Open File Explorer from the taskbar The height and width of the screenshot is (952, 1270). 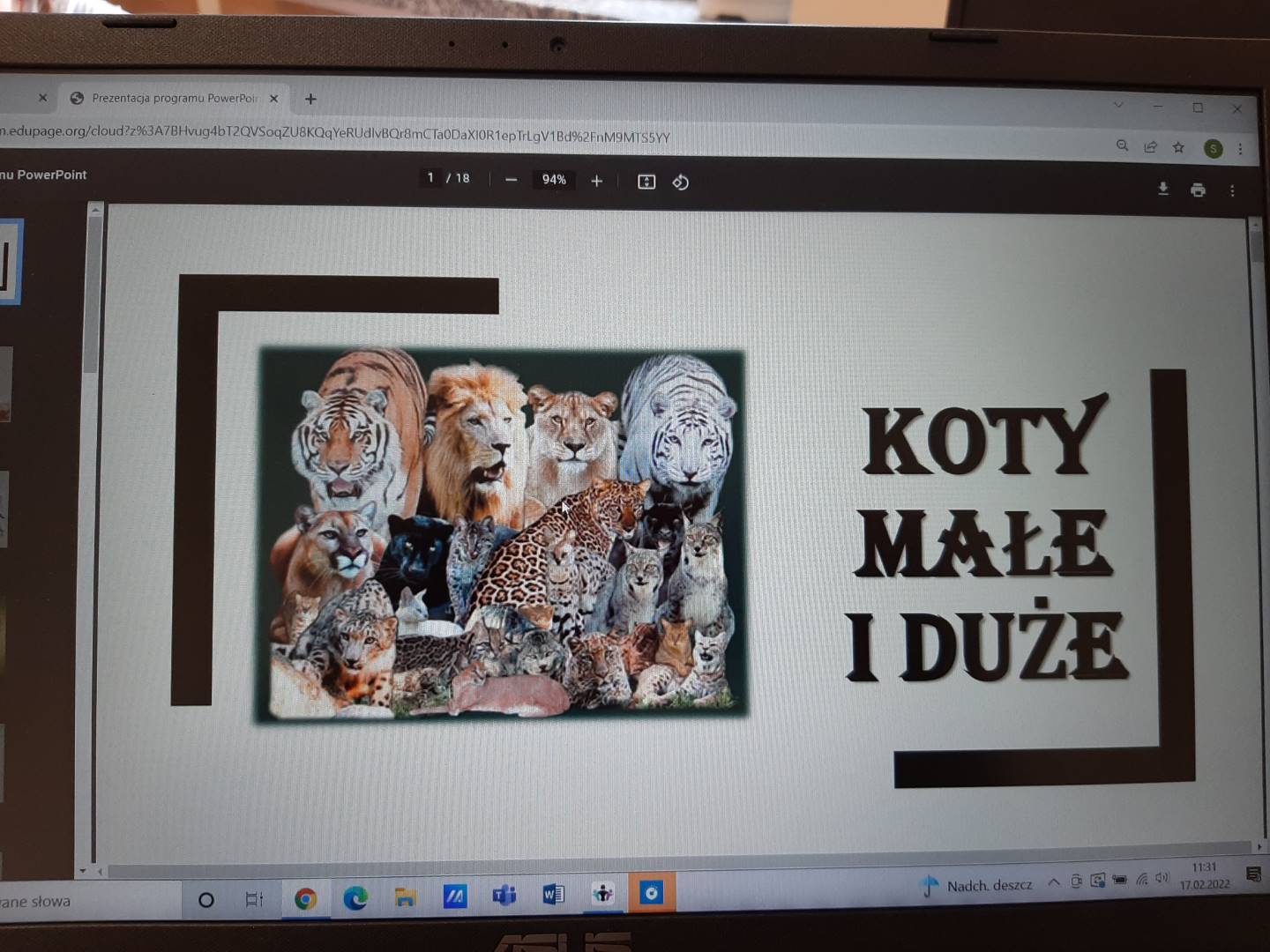(406, 897)
